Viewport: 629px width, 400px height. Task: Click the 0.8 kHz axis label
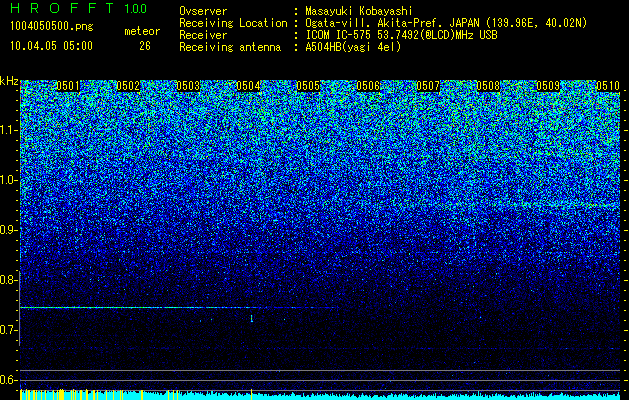(8, 280)
